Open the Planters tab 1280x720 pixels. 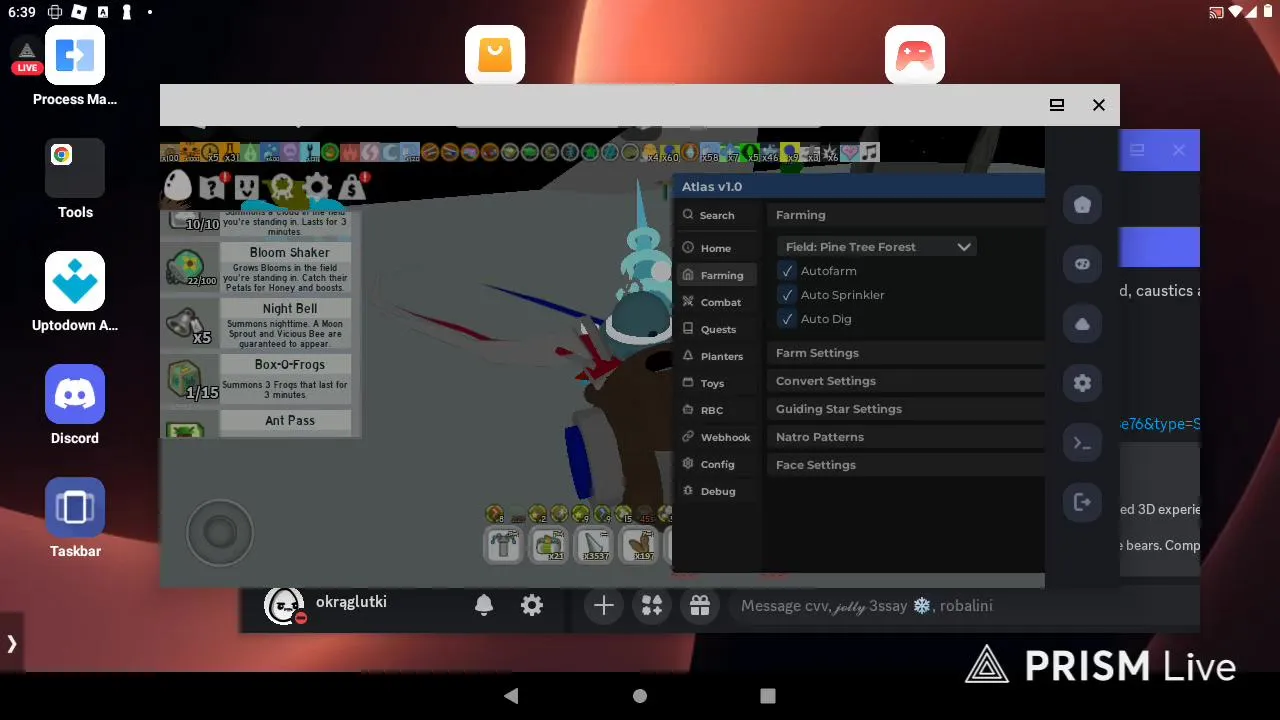click(x=718, y=356)
